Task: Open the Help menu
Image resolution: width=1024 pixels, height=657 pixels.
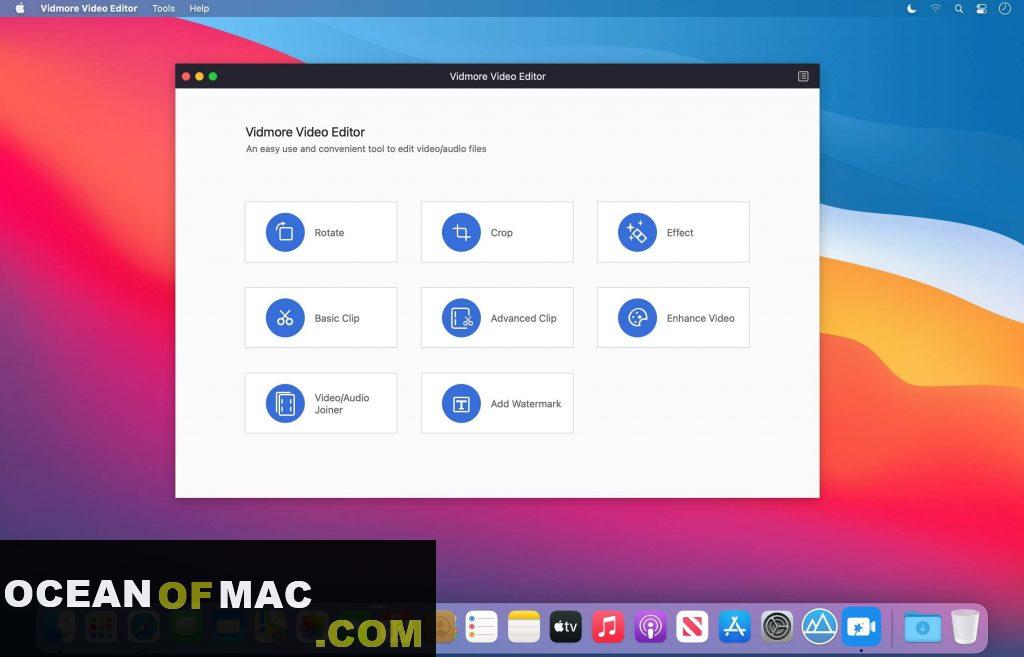Action: (199, 8)
